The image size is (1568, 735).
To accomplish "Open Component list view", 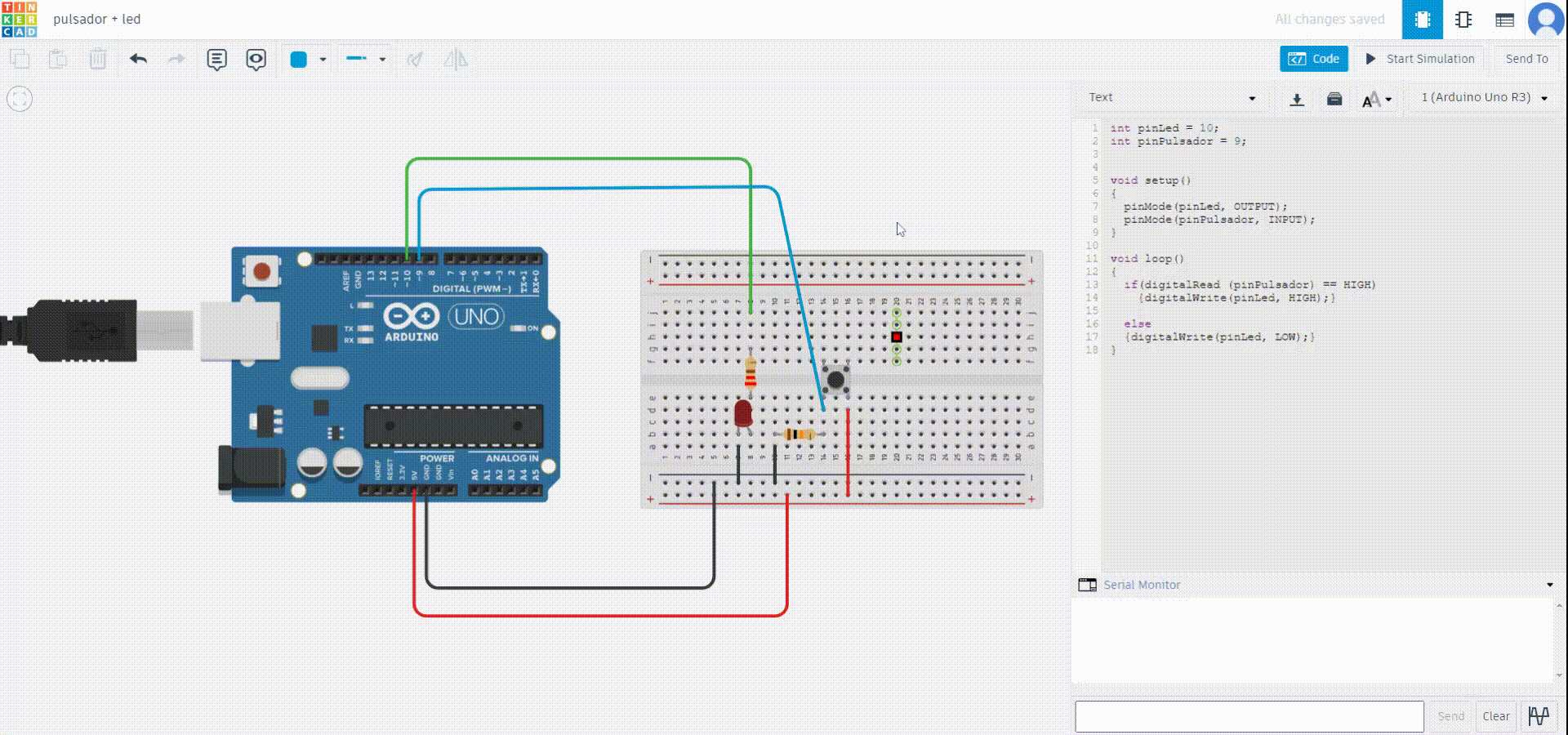I will click(1504, 20).
